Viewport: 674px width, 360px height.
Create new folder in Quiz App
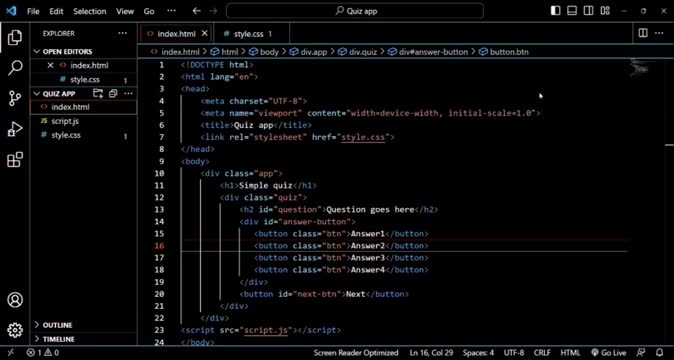(x=98, y=93)
